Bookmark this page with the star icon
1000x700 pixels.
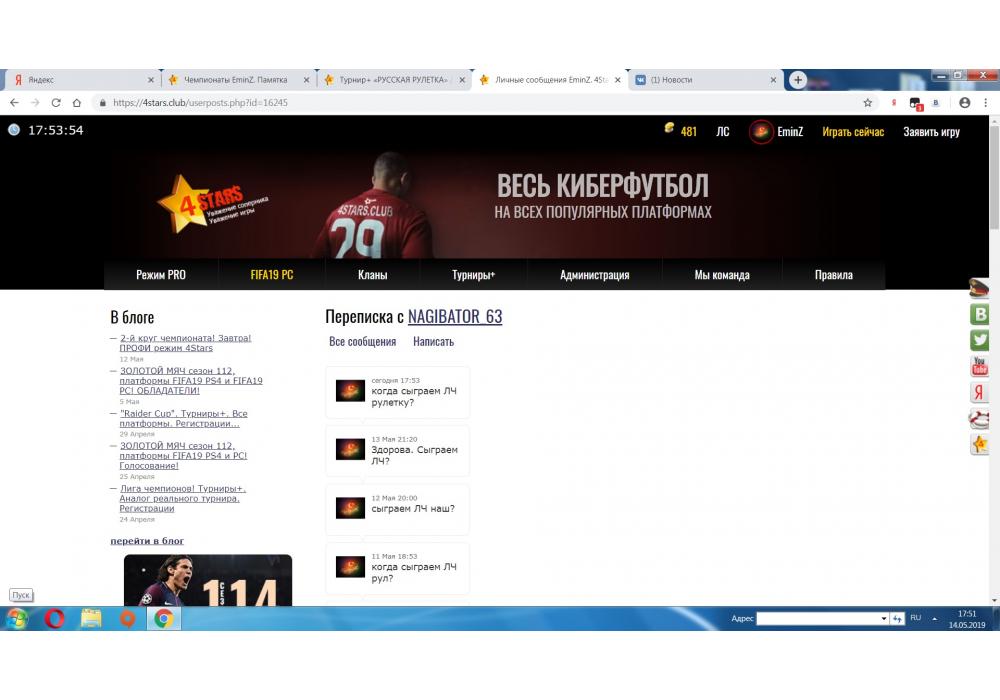[x=868, y=103]
